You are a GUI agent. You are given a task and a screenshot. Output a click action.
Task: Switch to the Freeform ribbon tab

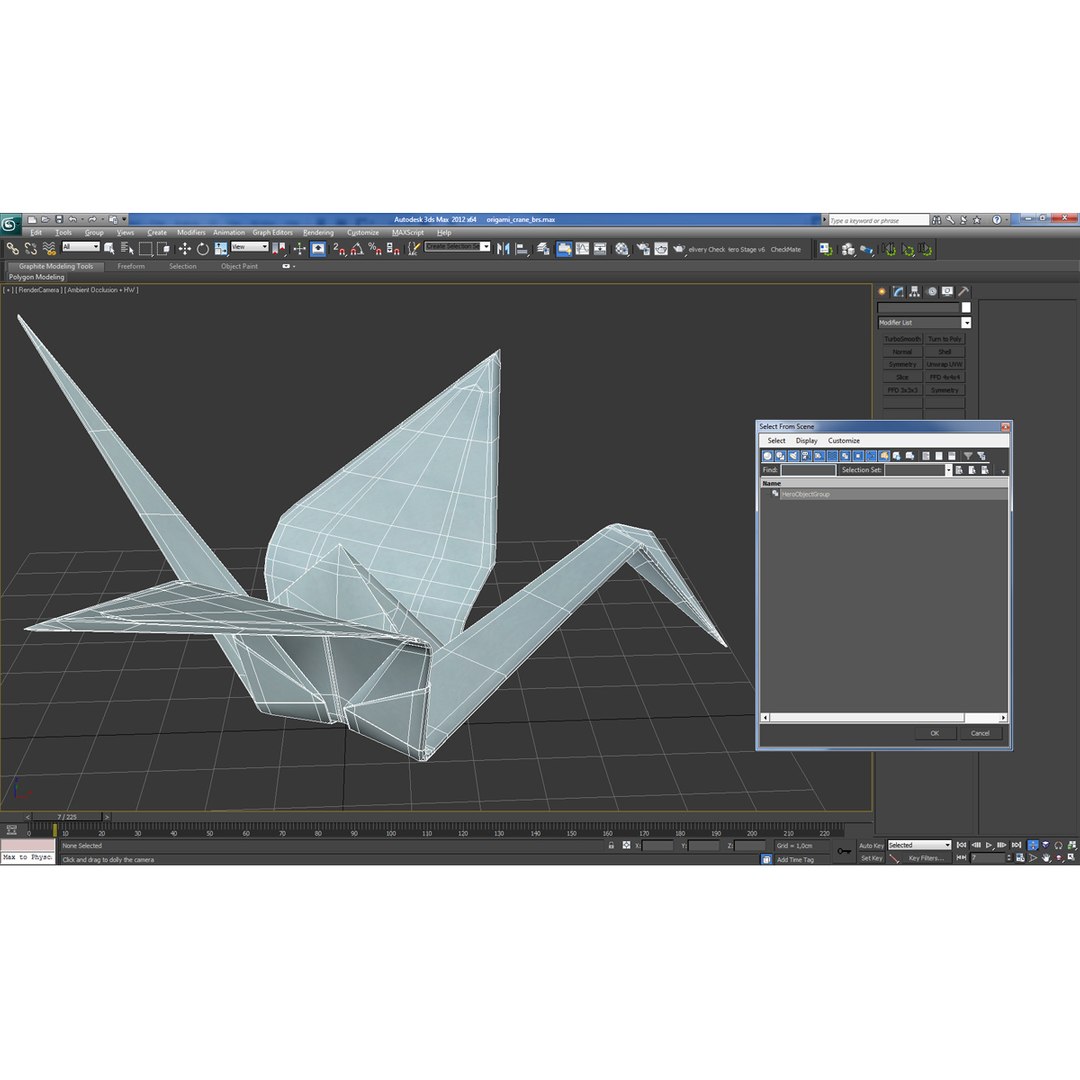131,266
